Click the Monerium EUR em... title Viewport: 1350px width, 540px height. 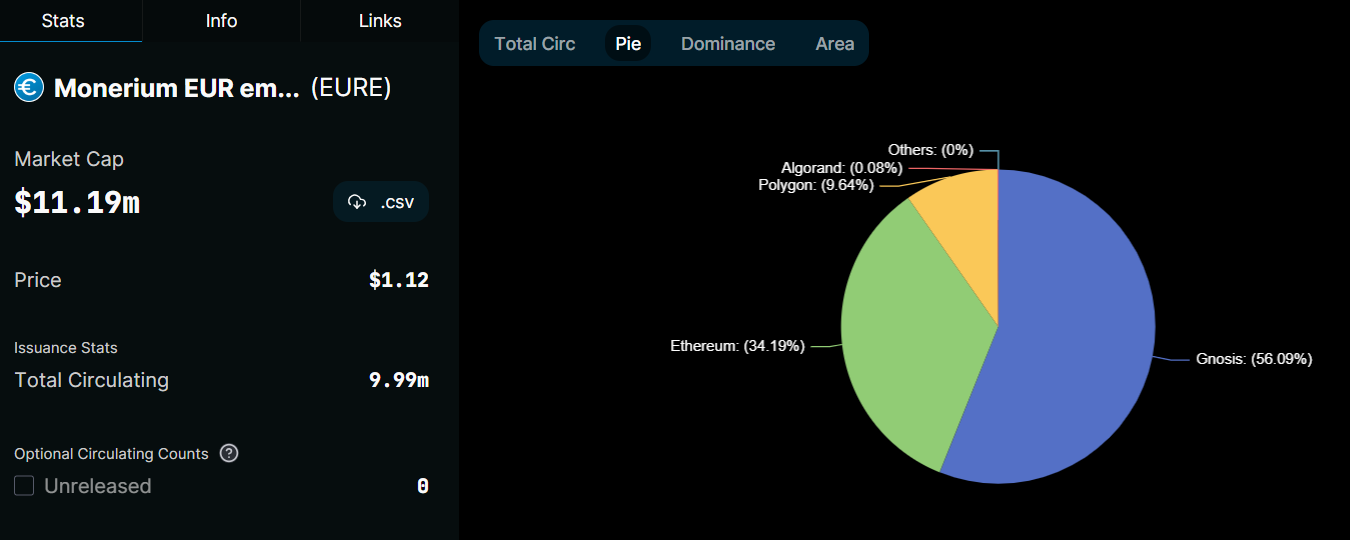pos(177,88)
